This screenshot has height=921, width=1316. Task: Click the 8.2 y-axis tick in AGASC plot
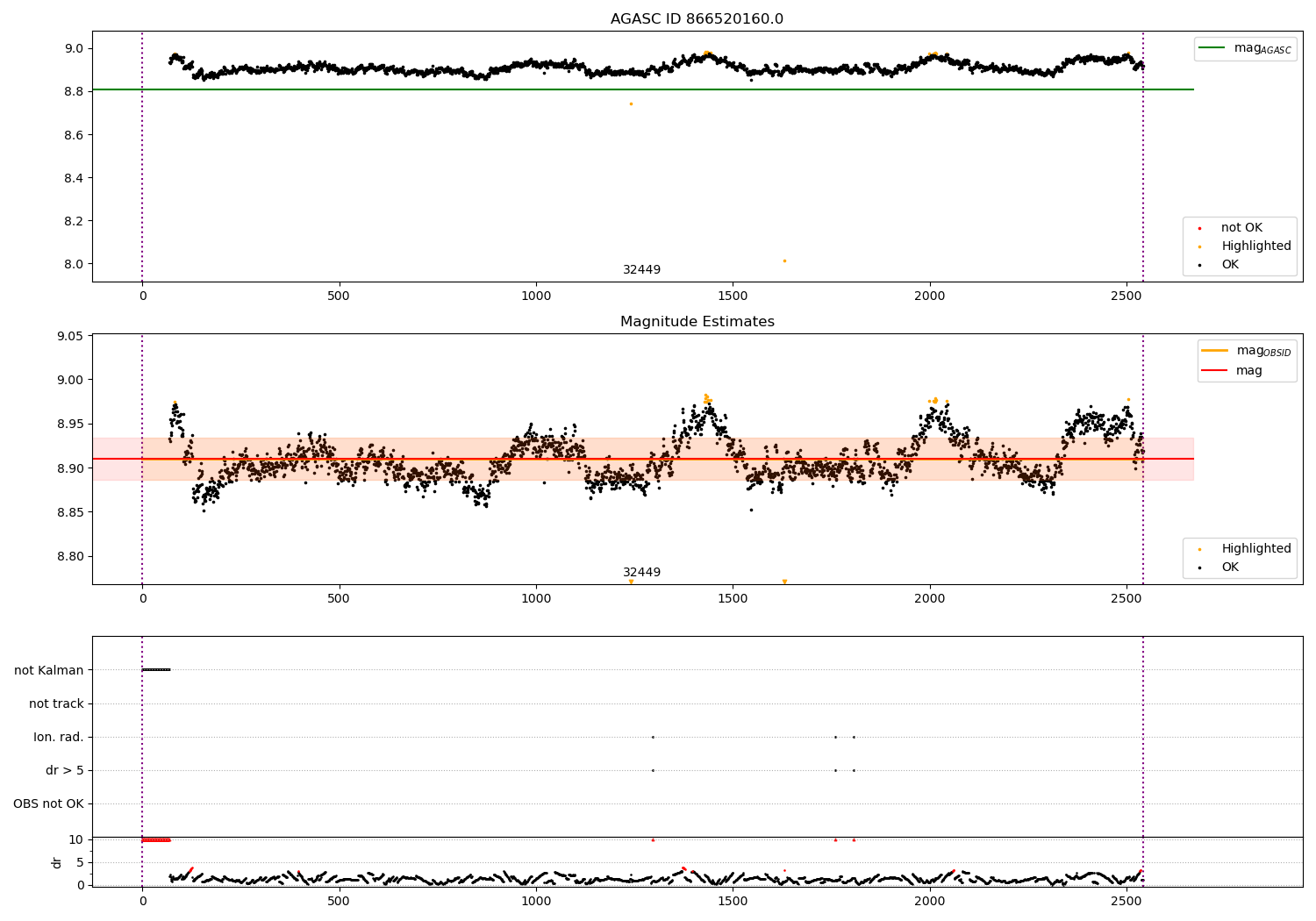click(75, 221)
